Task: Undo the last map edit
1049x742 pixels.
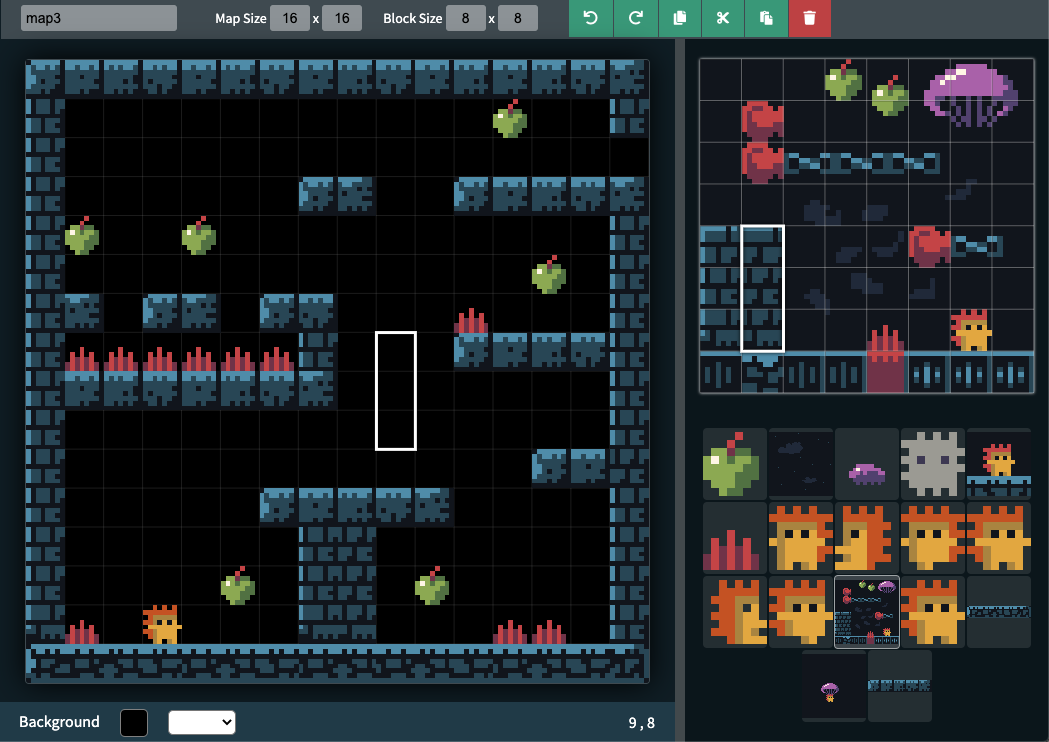Action: click(590, 18)
